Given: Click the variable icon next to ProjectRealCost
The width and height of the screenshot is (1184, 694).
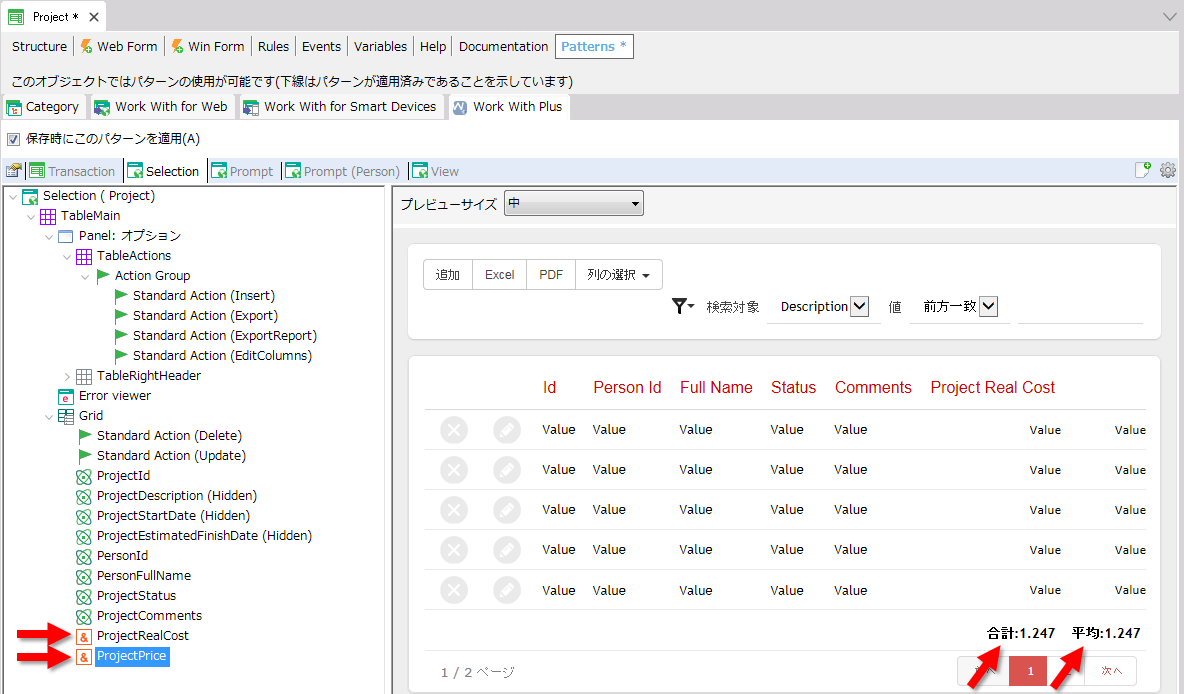Looking at the screenshot, I should click(84, 637).
